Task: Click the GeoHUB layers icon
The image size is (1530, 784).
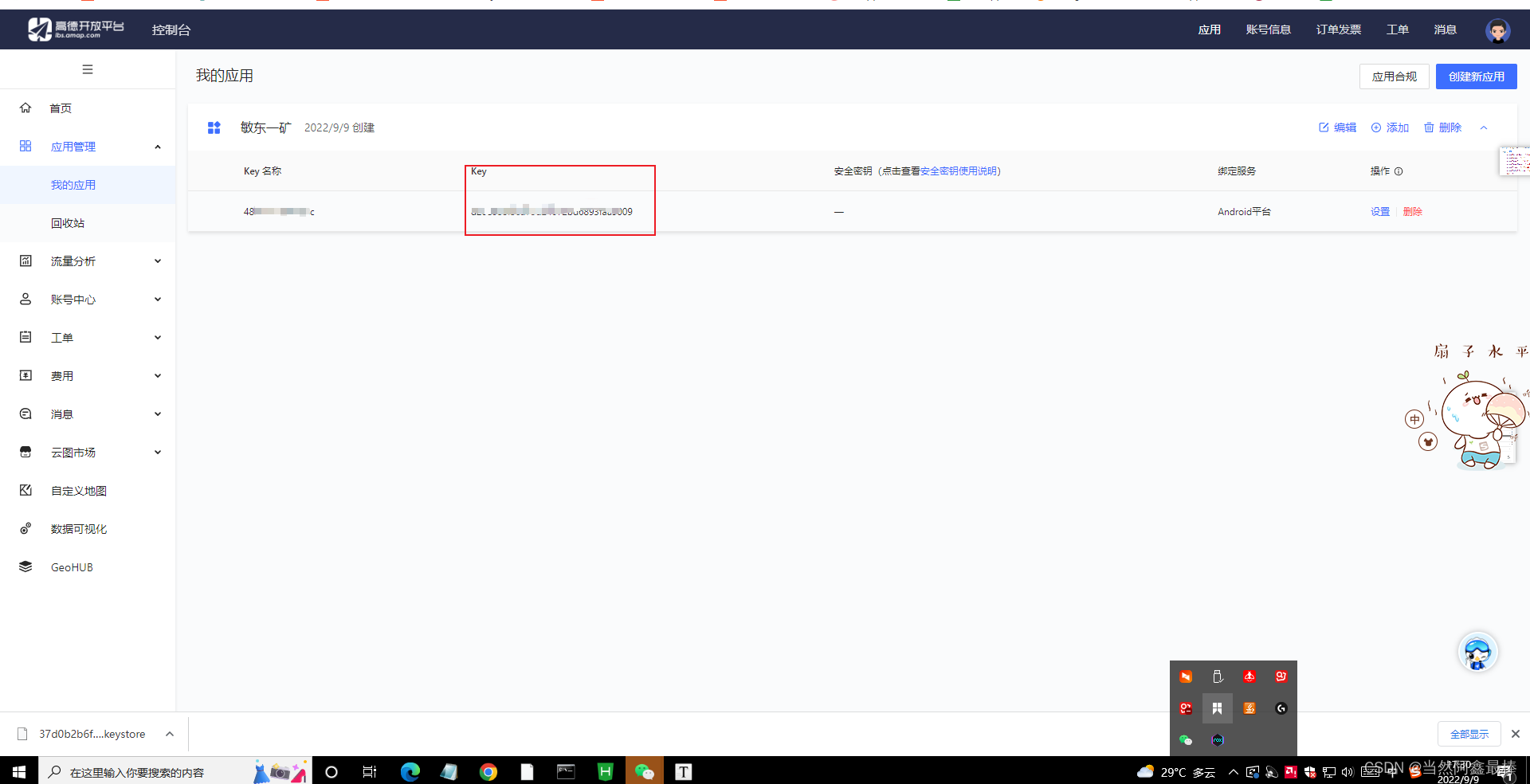Action: [x=25, y=566]
